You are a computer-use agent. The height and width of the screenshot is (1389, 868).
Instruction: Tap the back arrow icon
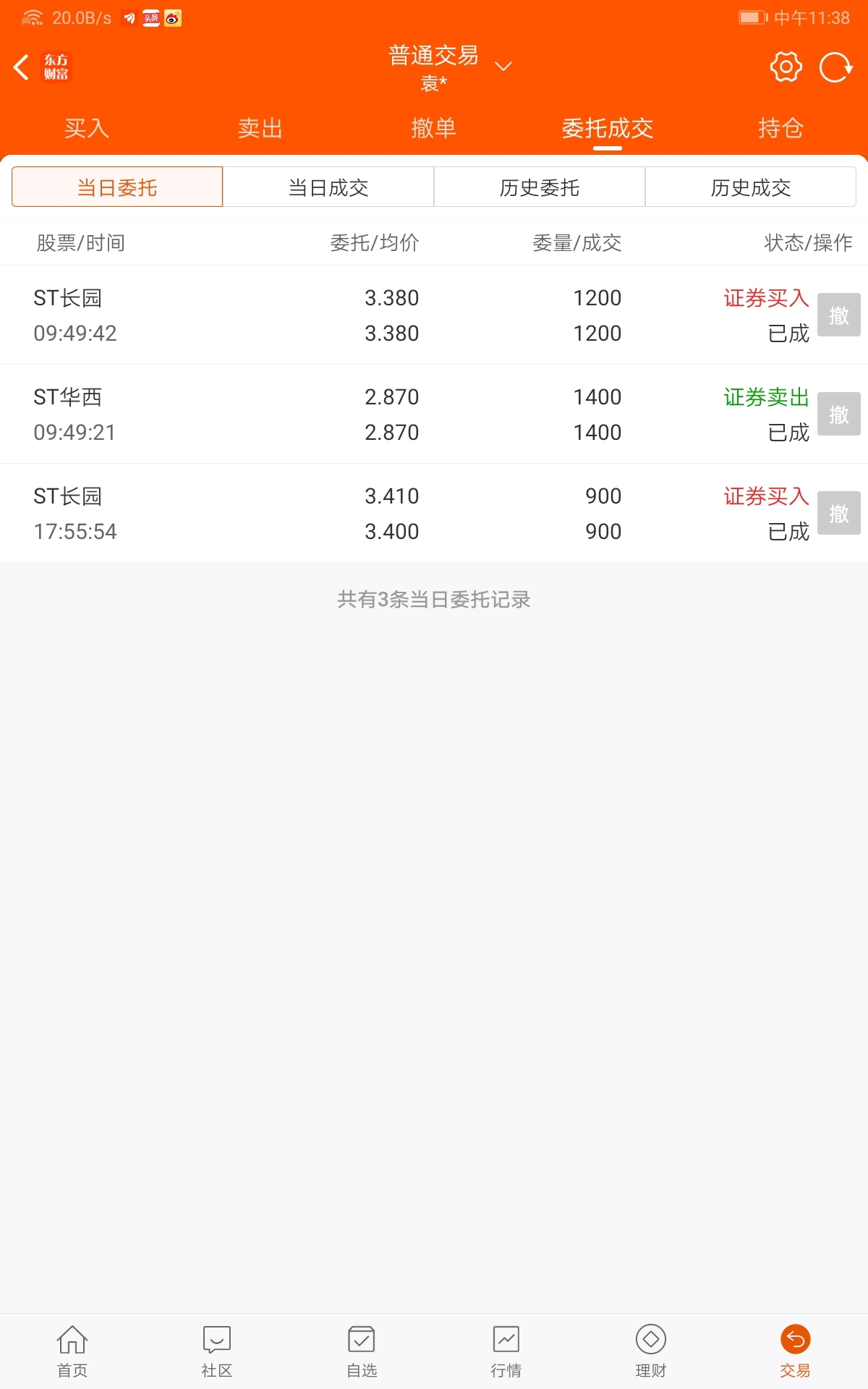coord(22,67)
